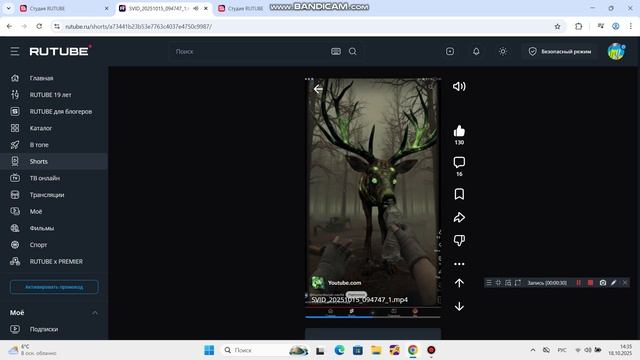Take a Bandicam screenshot with camera icon

(602, 282)
